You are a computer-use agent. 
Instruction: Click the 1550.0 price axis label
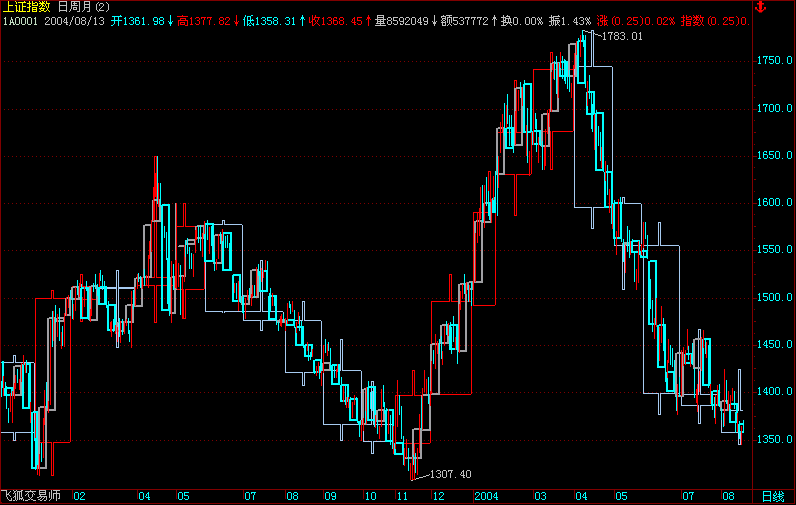[x=774, y=249]
